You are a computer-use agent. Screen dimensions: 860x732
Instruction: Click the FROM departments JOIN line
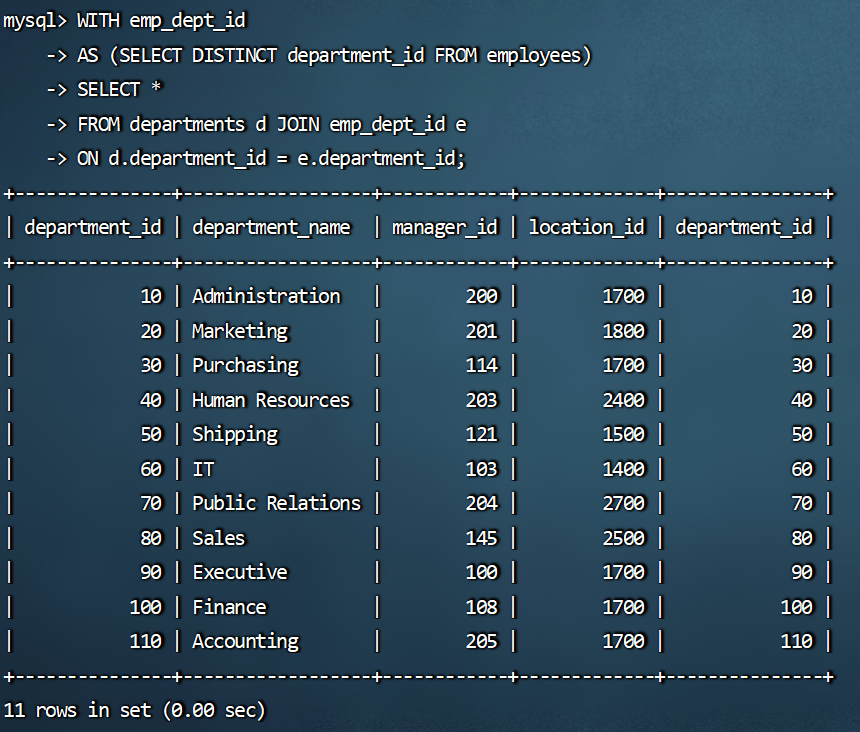[271, 124]
